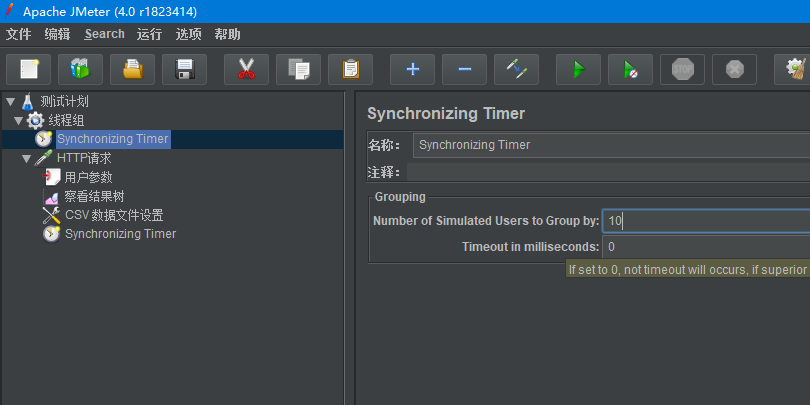Collapse all nodes with the minus icon

(464, 69)
